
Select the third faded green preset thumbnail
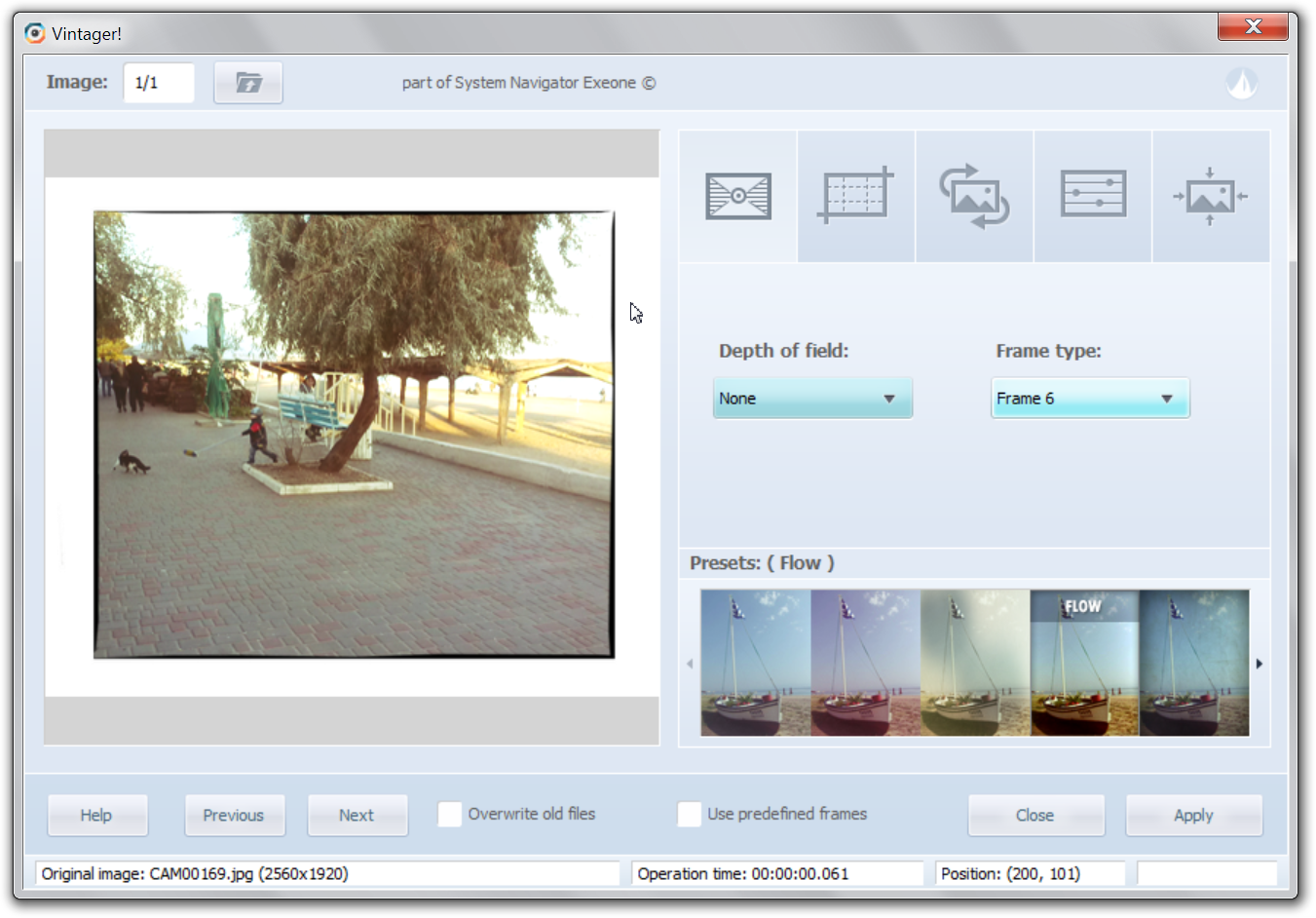click(x=975, y=663)
